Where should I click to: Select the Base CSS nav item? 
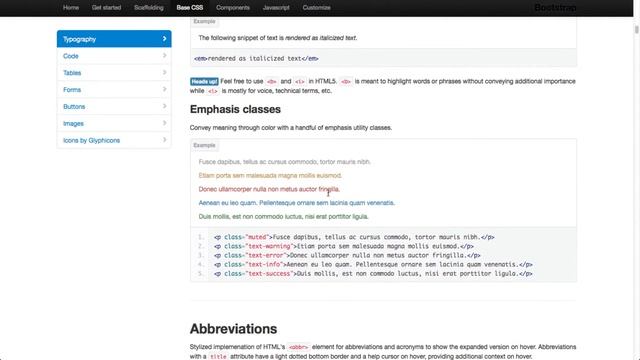click(x=190, y=7)
